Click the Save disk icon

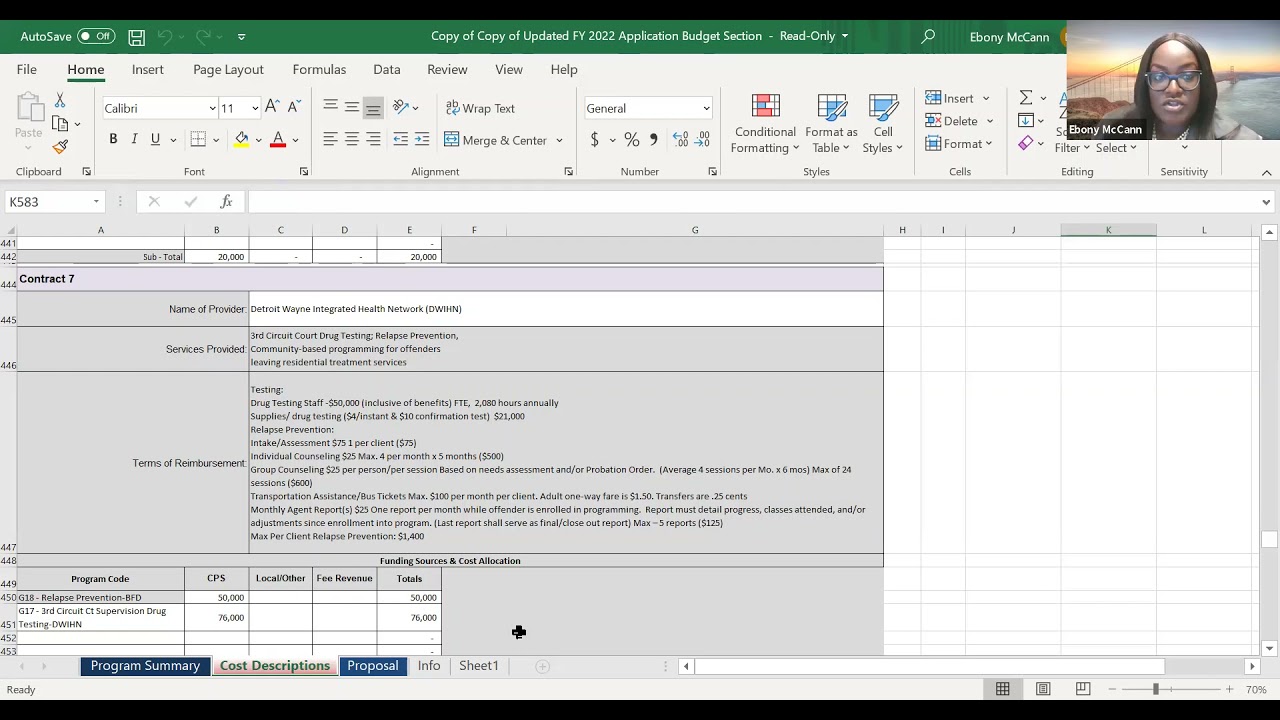[136, 37]
